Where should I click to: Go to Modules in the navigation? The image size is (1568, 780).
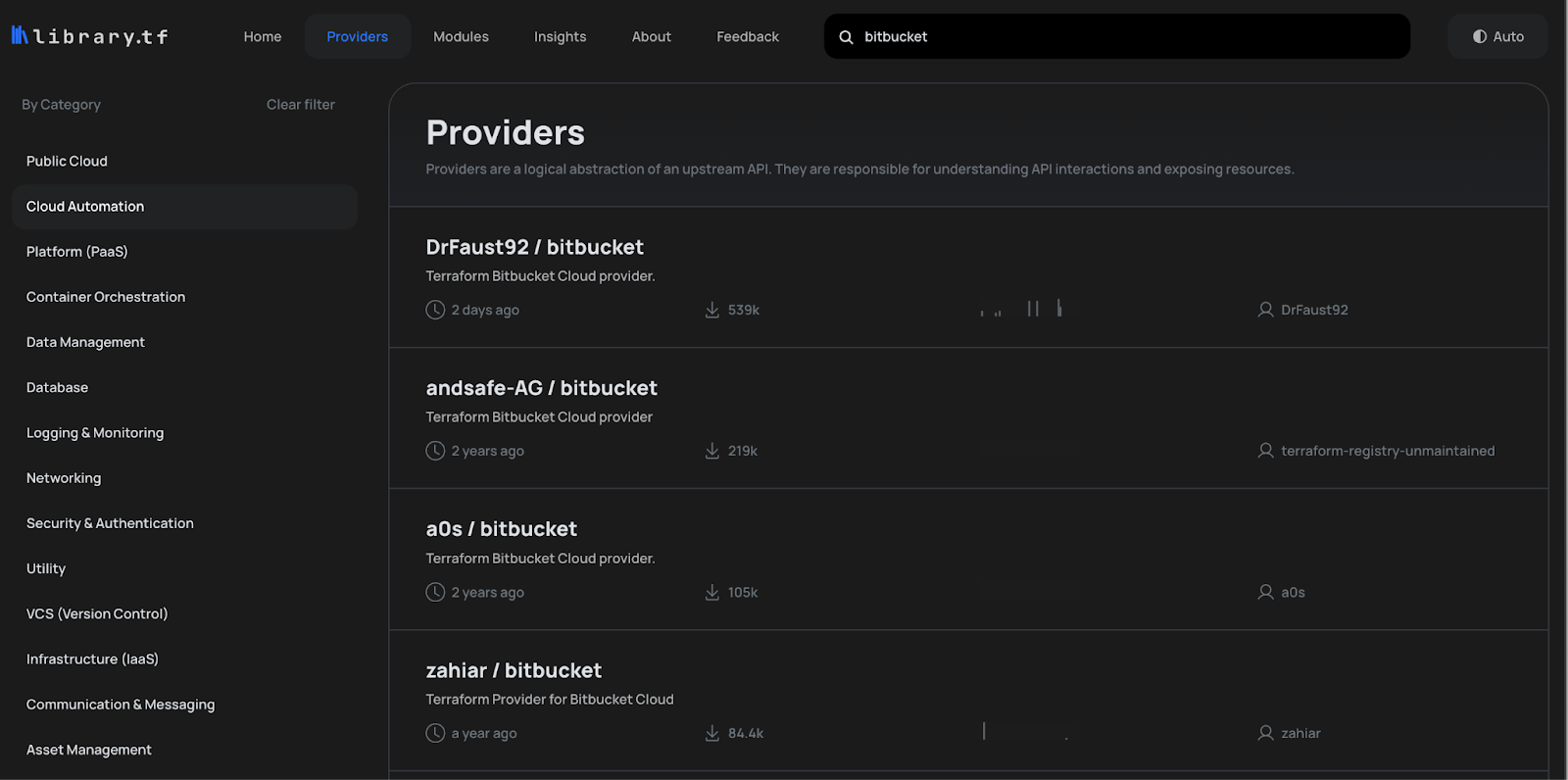point(461,36)
